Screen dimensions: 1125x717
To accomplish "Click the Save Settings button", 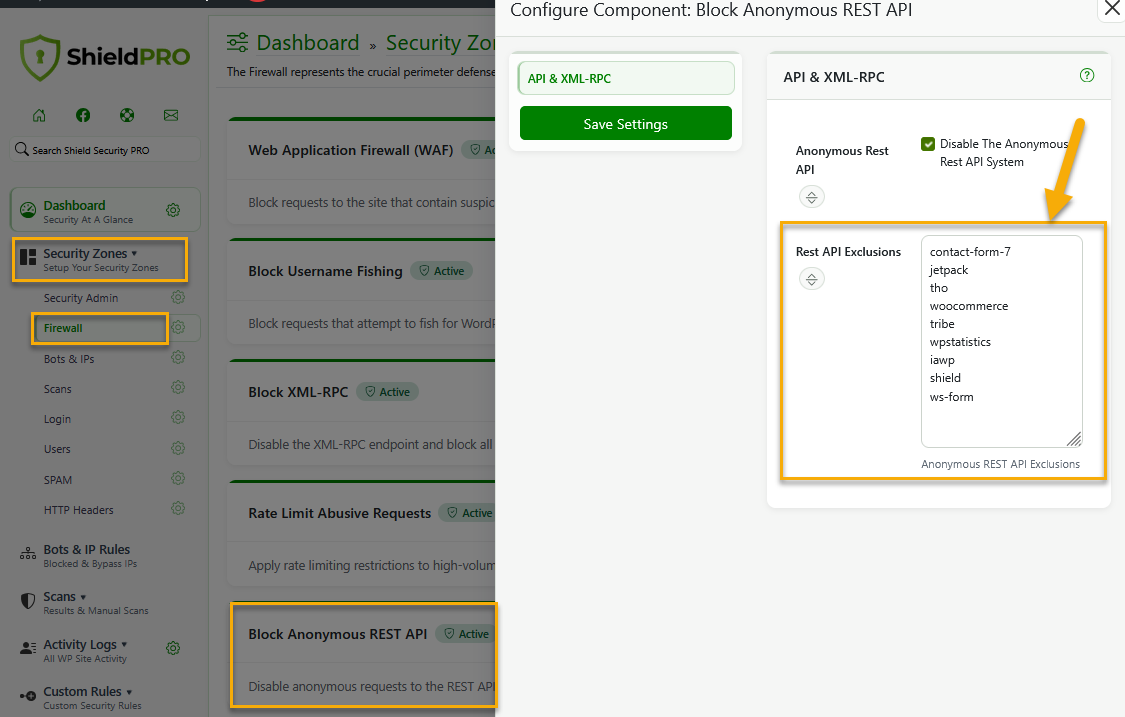I will [626, 123].
